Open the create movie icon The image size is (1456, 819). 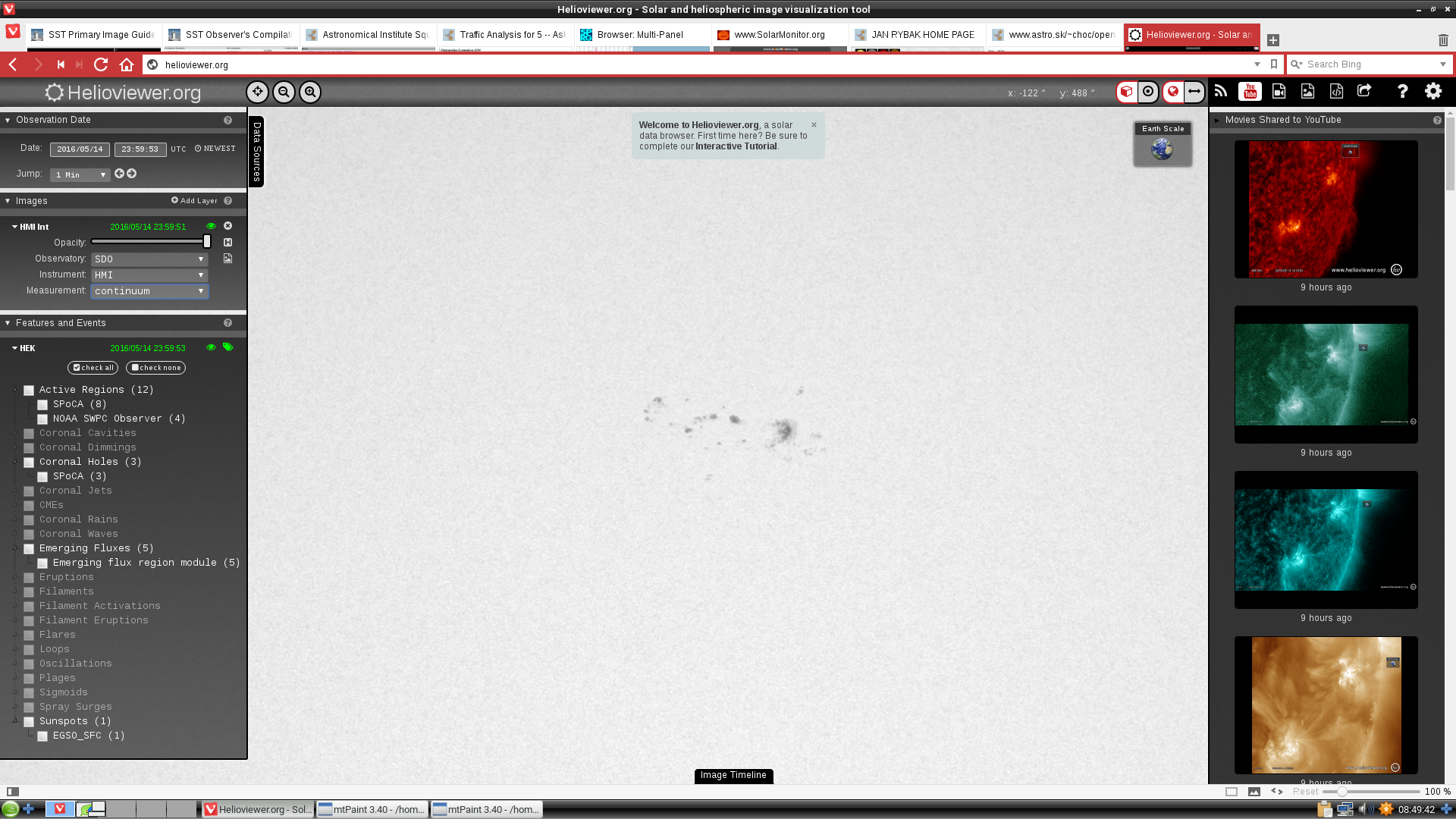click(1279, 92)
